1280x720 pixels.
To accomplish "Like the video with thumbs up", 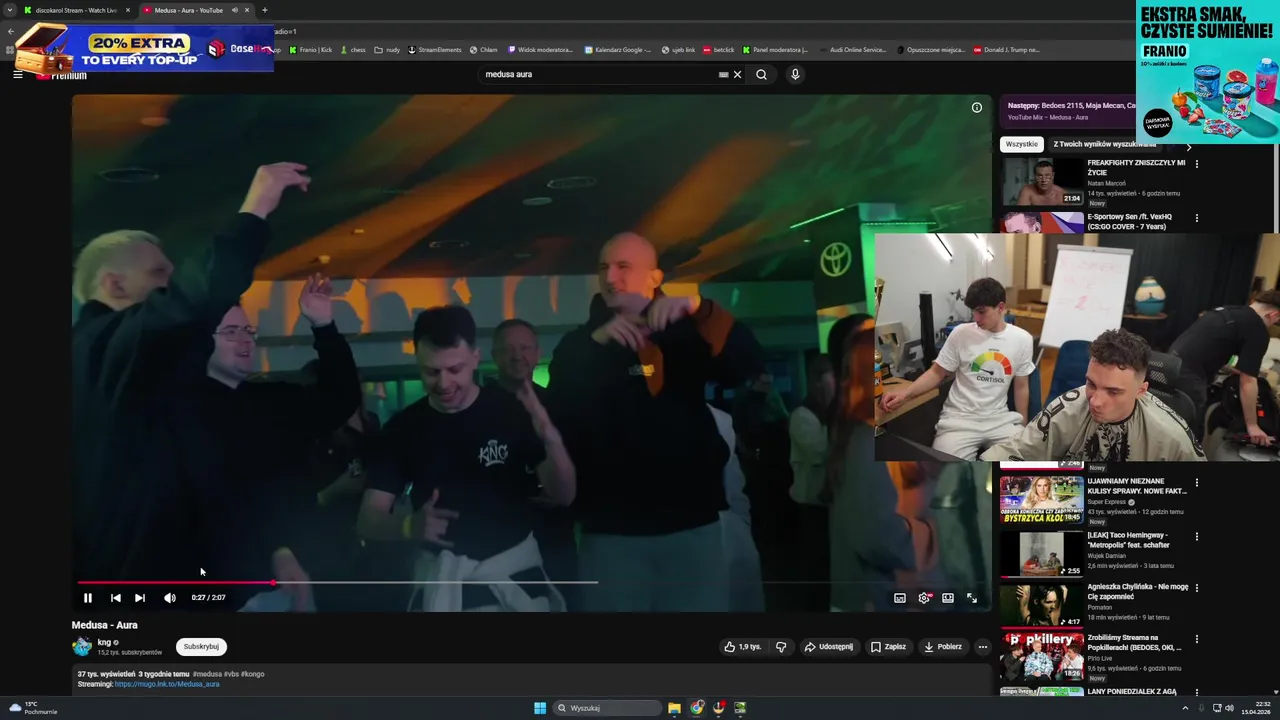I will 743,647.
